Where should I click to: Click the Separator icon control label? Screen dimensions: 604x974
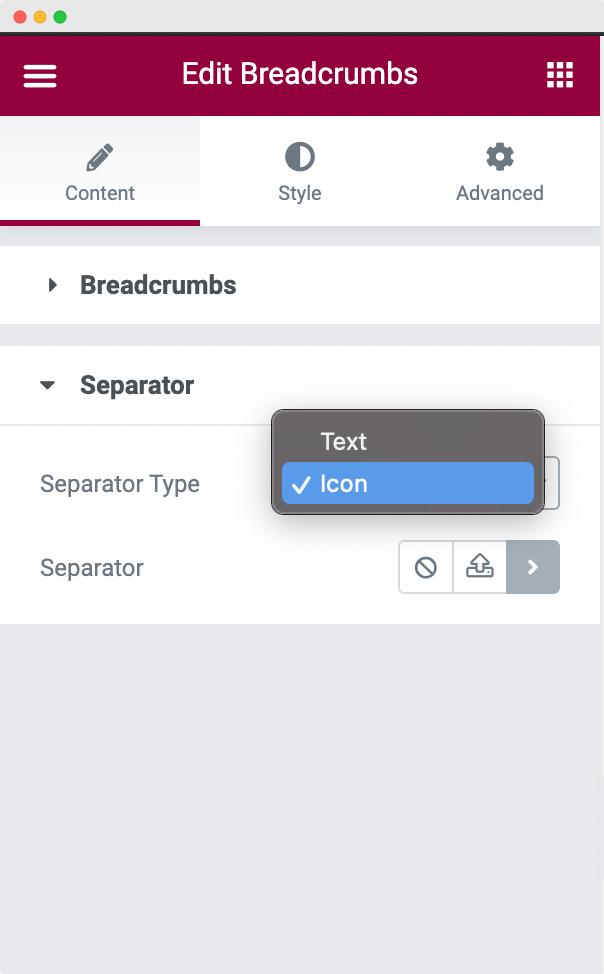tap(92, 568)
